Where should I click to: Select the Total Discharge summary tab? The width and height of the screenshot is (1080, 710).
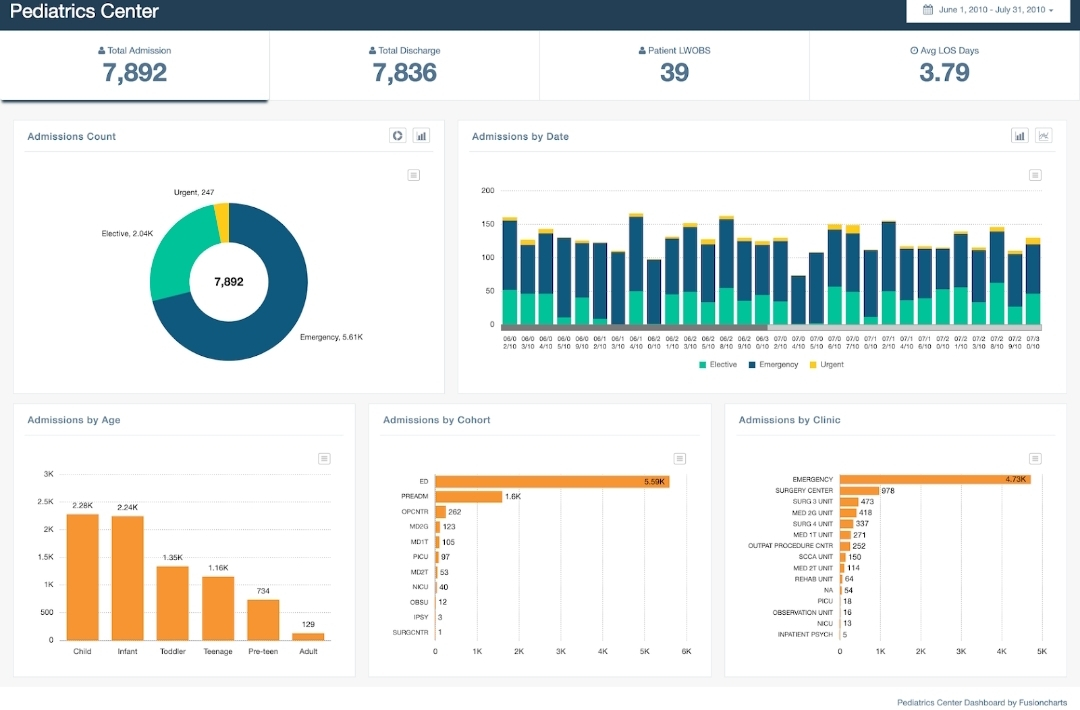pyautogui.click(x=404, y=65)
